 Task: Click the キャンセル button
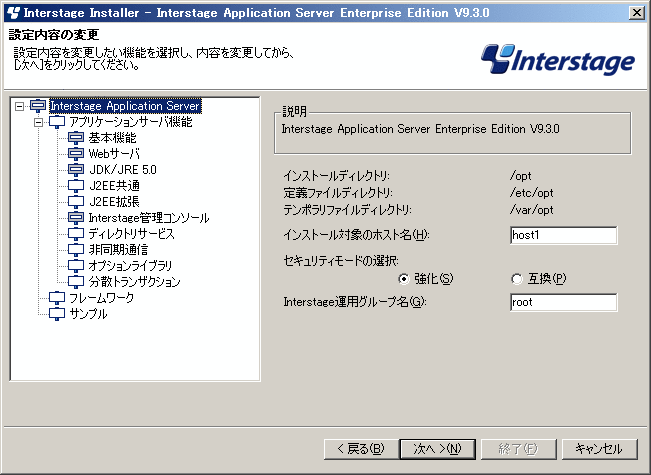(600, 449)
